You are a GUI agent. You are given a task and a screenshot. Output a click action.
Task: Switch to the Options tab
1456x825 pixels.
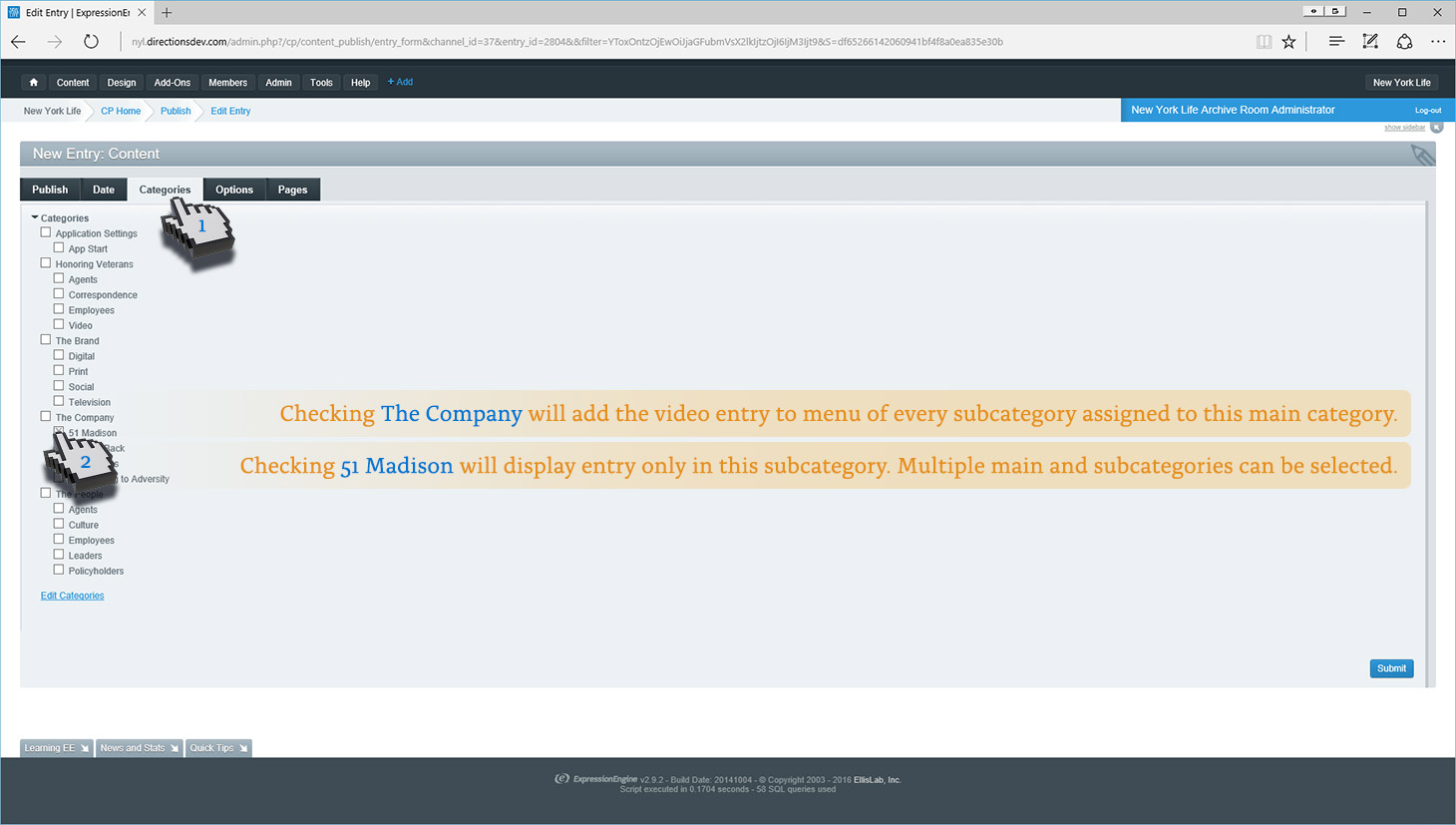pos(234,190)
